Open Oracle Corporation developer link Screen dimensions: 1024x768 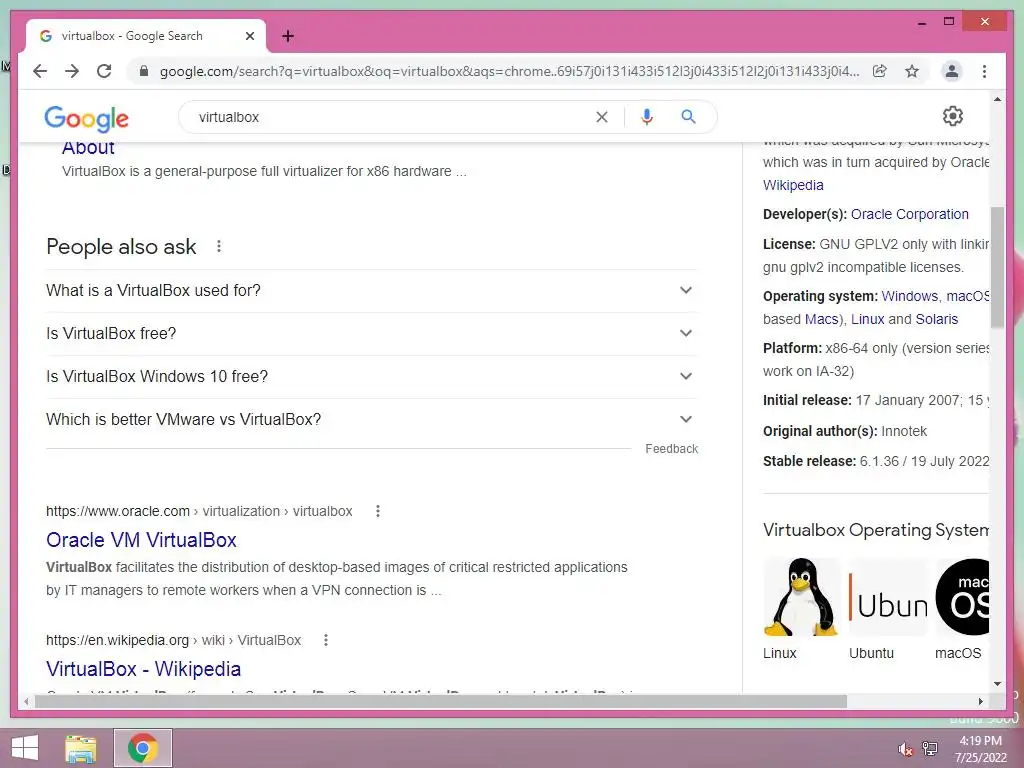[x=909, y=214]
